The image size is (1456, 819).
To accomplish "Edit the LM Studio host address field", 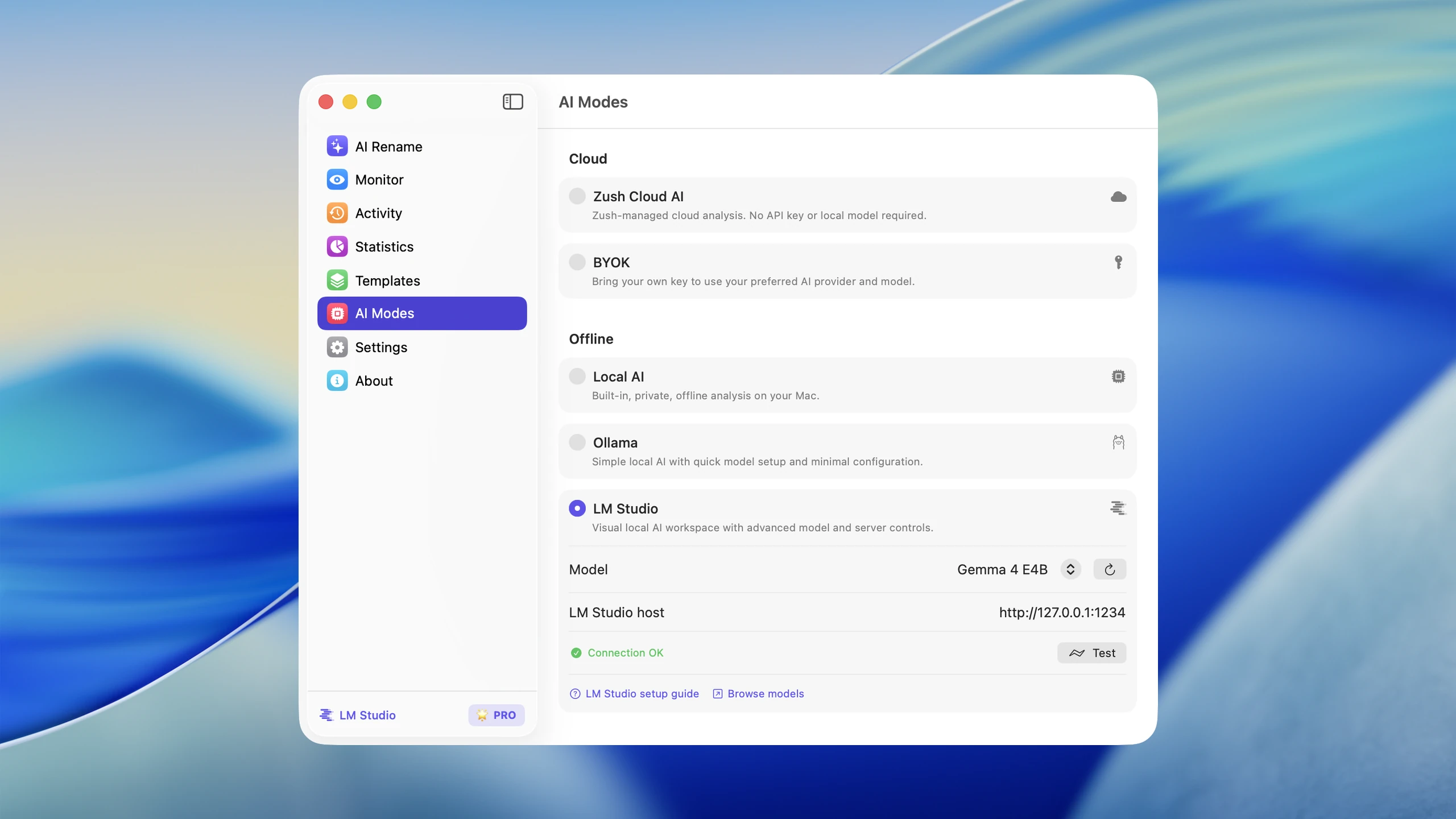I will tap(1062, 613).
